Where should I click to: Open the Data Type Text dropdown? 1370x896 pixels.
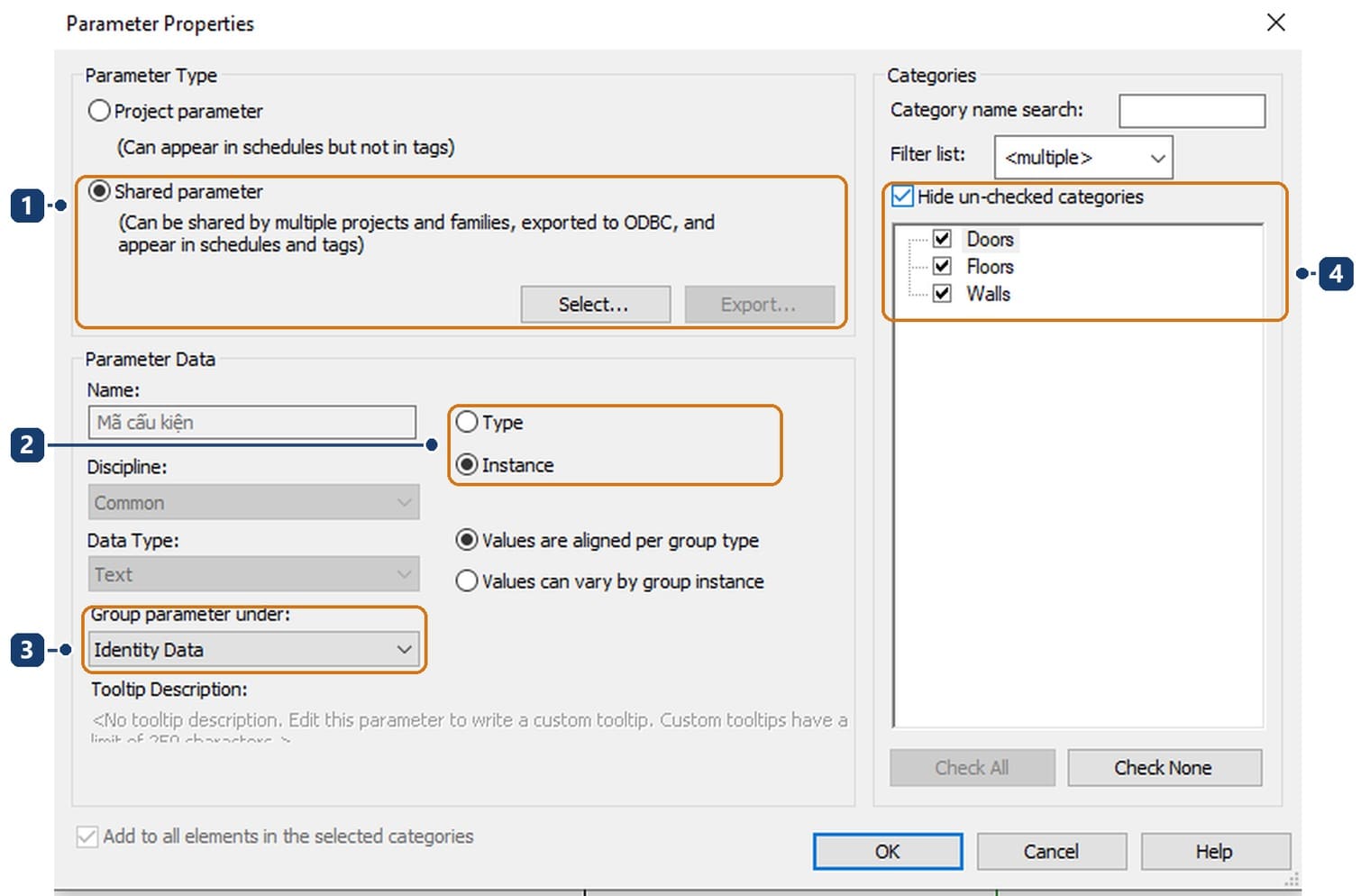point(254,574)
